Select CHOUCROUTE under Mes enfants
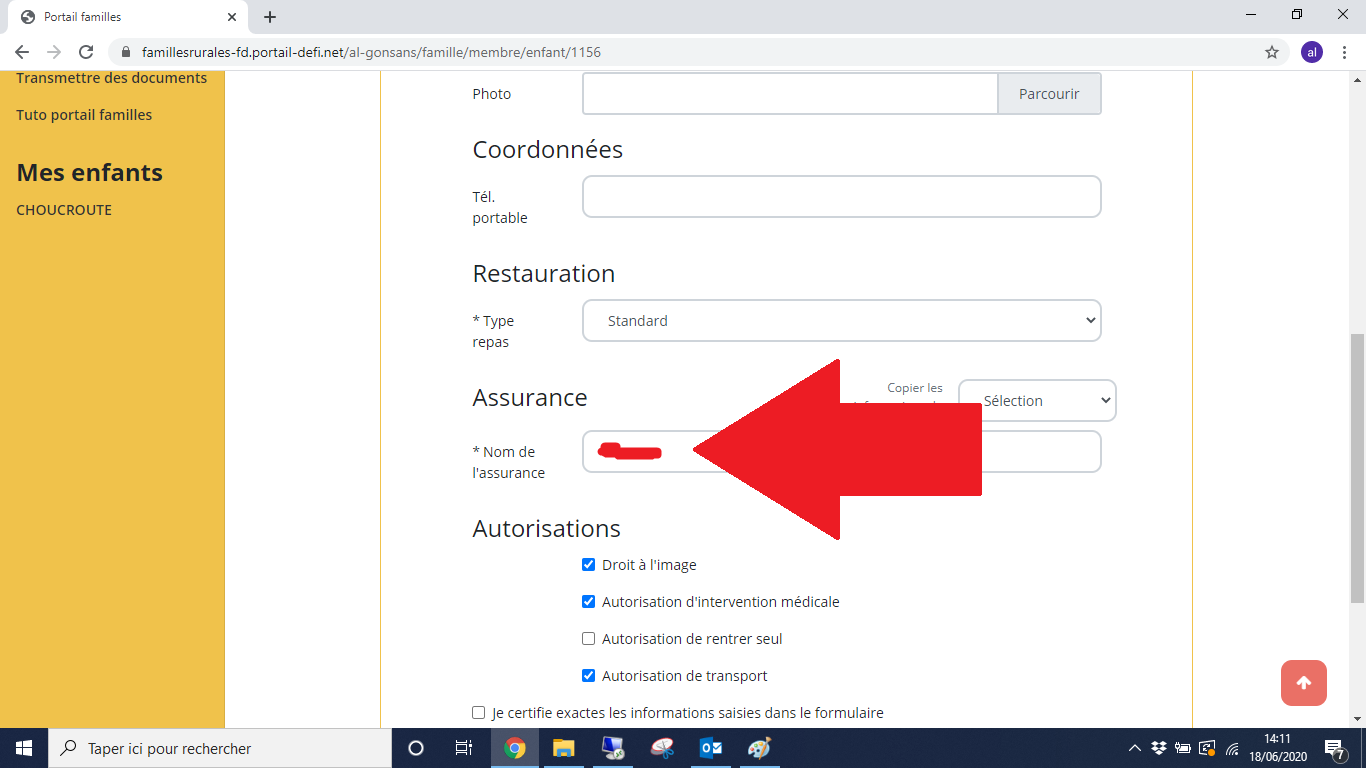Screen dimensions: 1366x768 (x=64, y=210)
